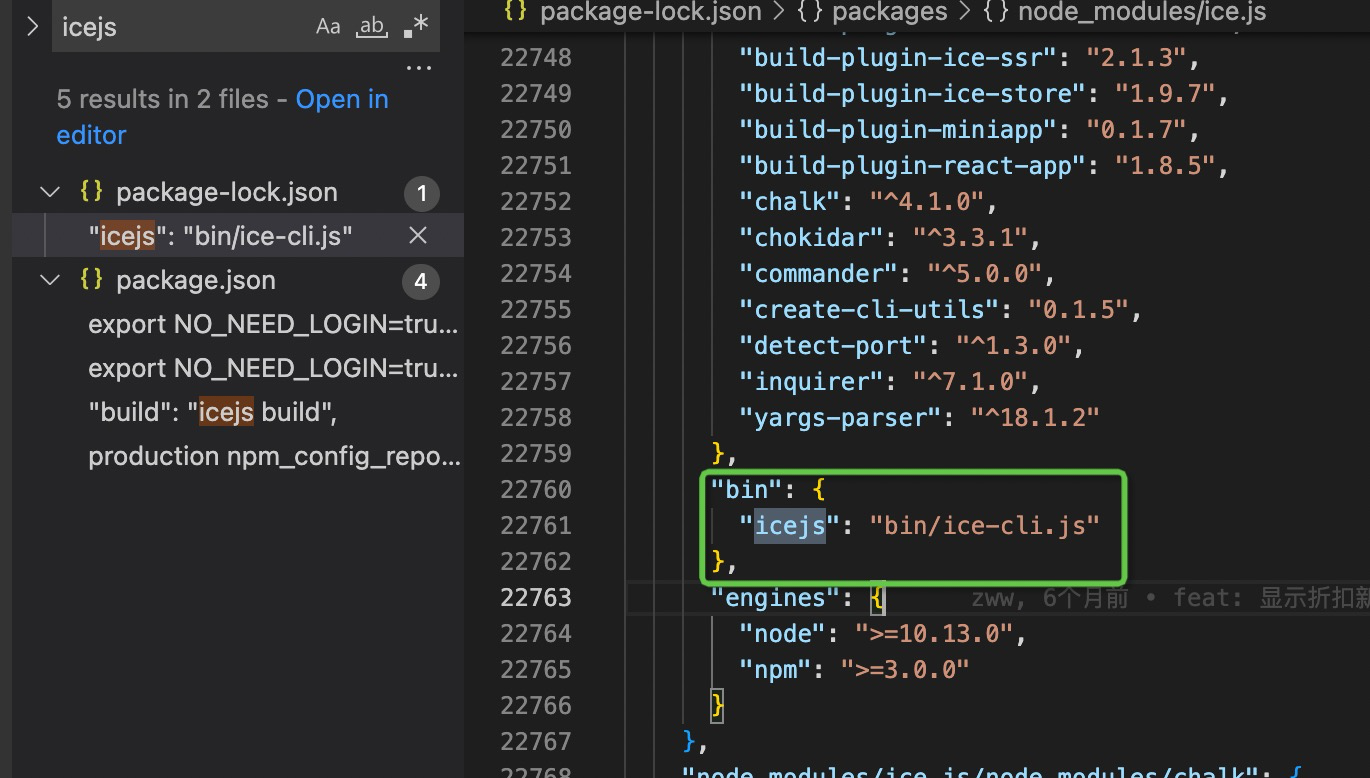Image resolution: width=1370 pixels, height=778 pixels.
Task: Toggle Match Case in search box
Action: pos(328,27)
